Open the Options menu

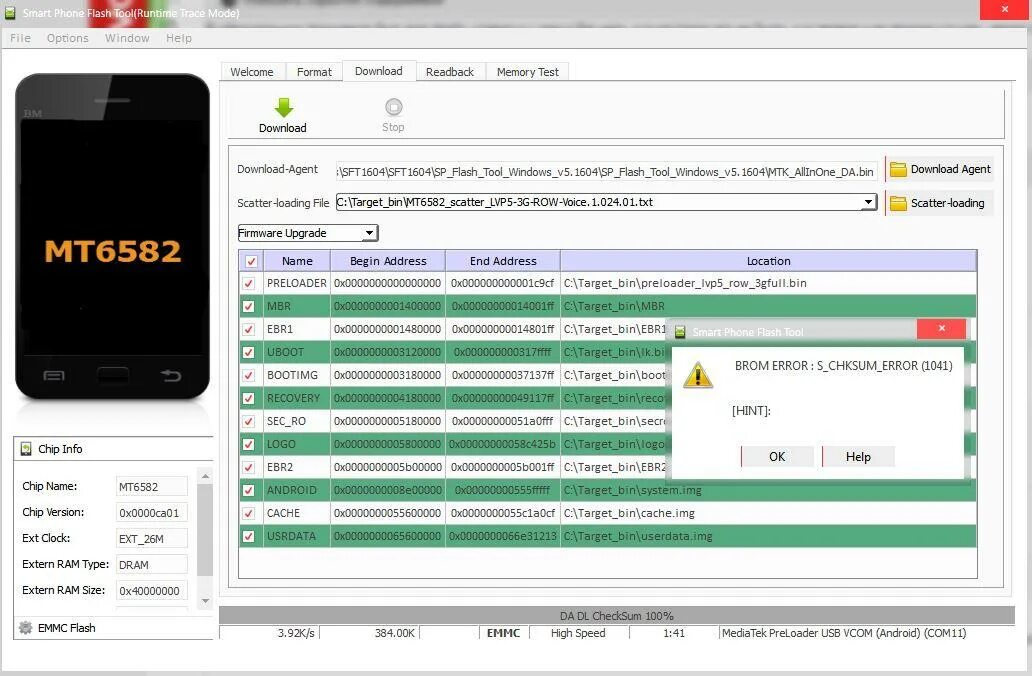[x=67, y=38]
